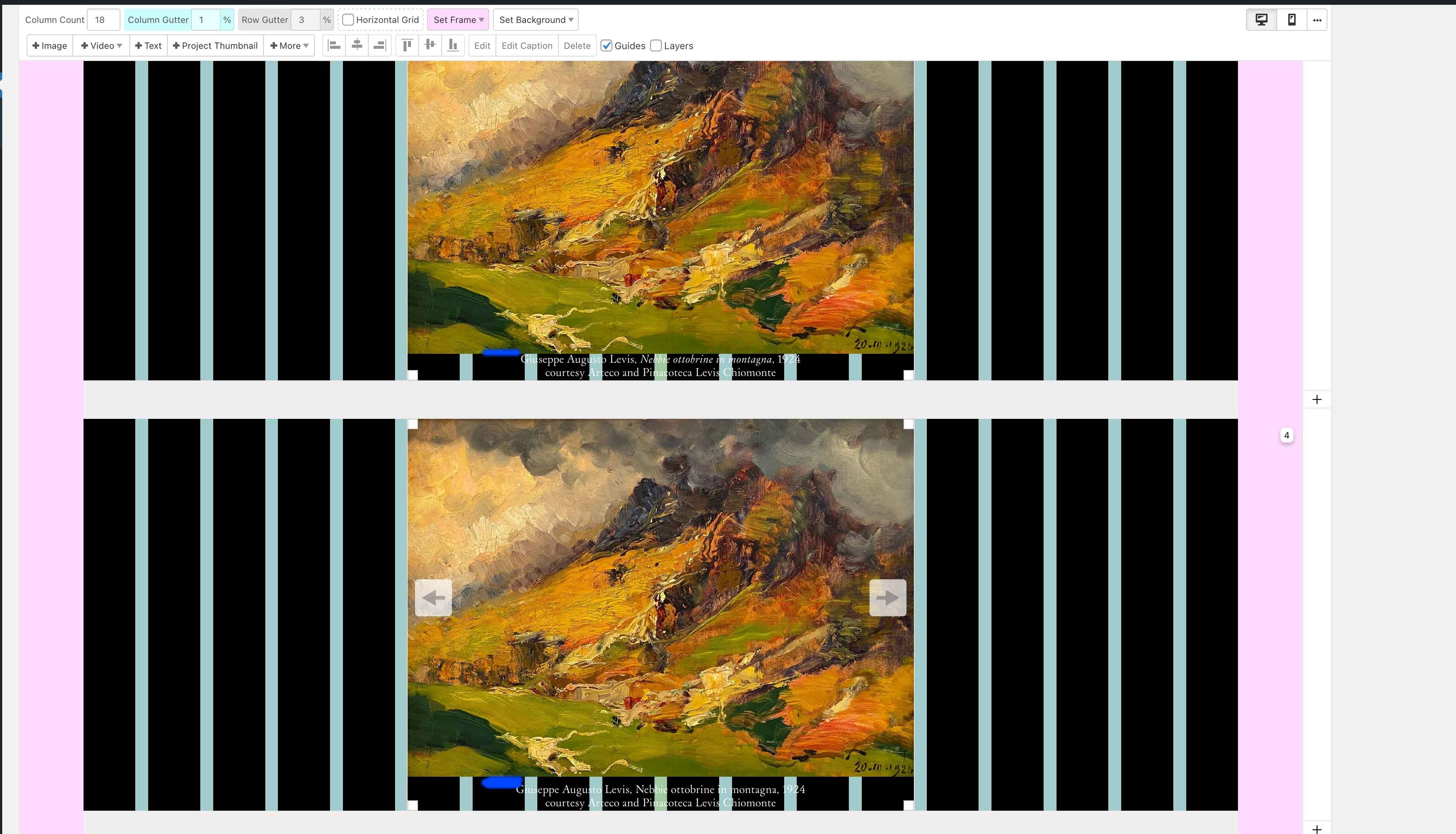Align element to the right

[379, 45]
